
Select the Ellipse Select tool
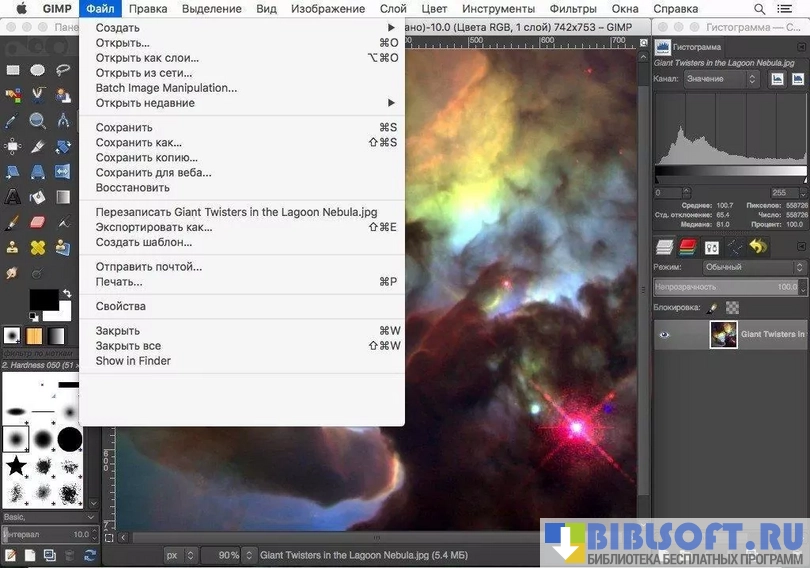[x=38, y=70]
